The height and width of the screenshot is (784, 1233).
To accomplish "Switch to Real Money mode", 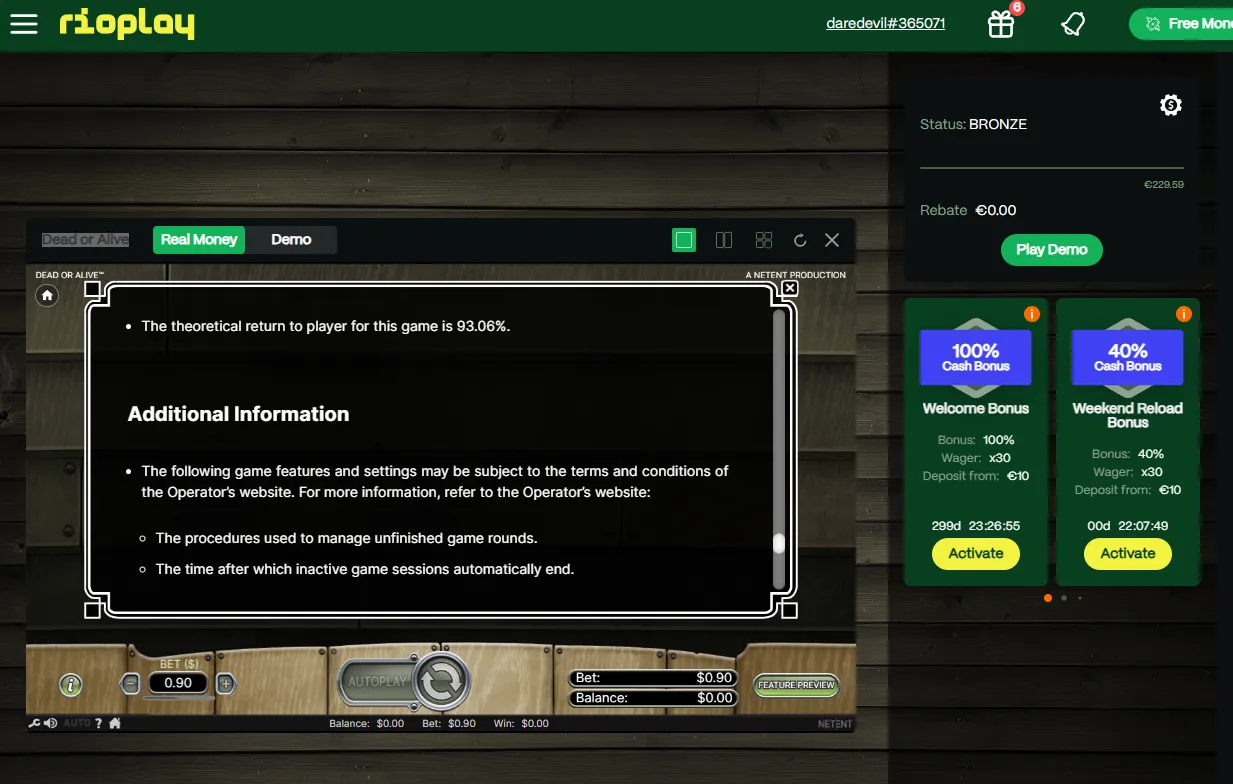I will click(x=199, y=240).
